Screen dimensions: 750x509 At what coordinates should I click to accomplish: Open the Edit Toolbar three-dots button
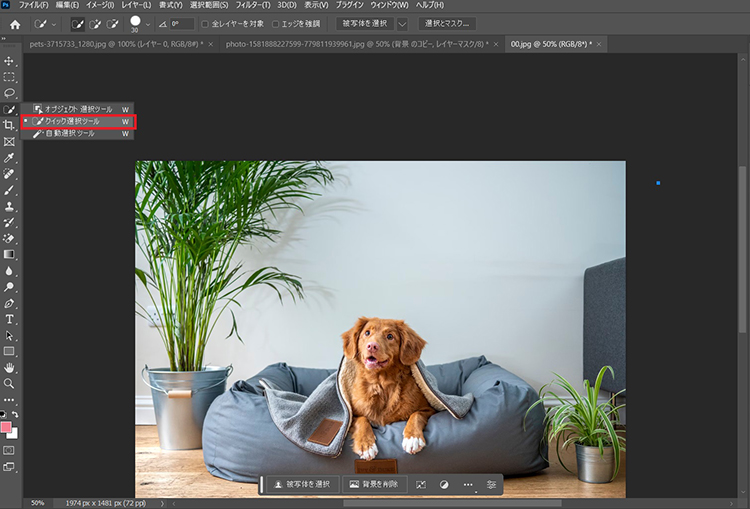(9, 400)
